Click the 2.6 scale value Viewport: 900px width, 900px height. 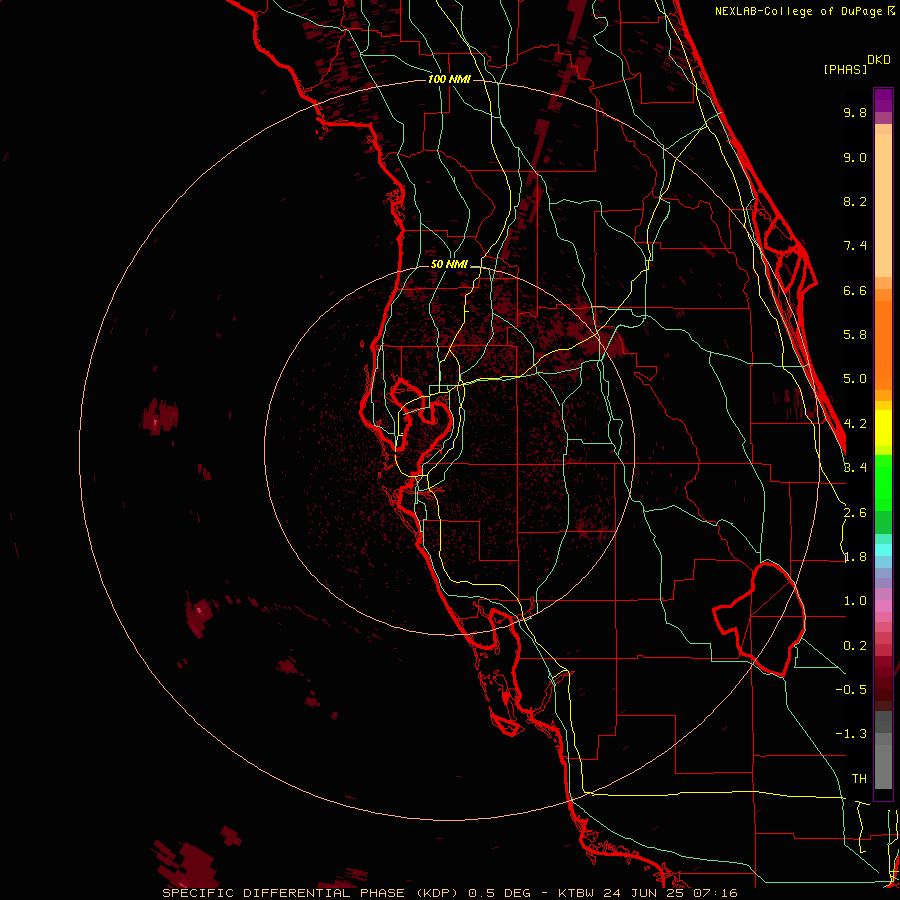(x=855, y=513)
